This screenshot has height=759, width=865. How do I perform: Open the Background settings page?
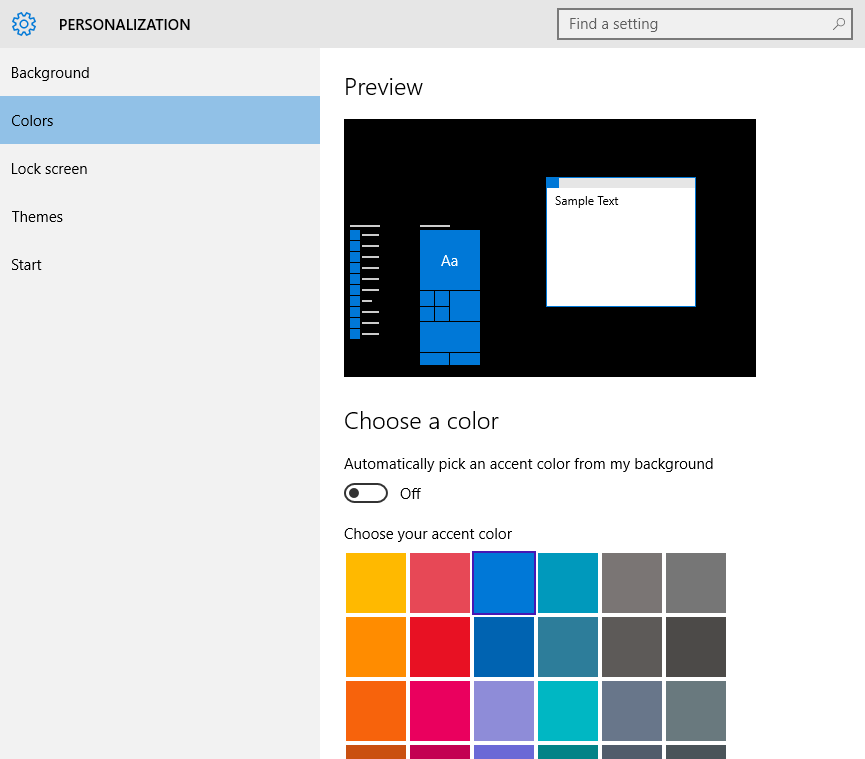point(160,72)
